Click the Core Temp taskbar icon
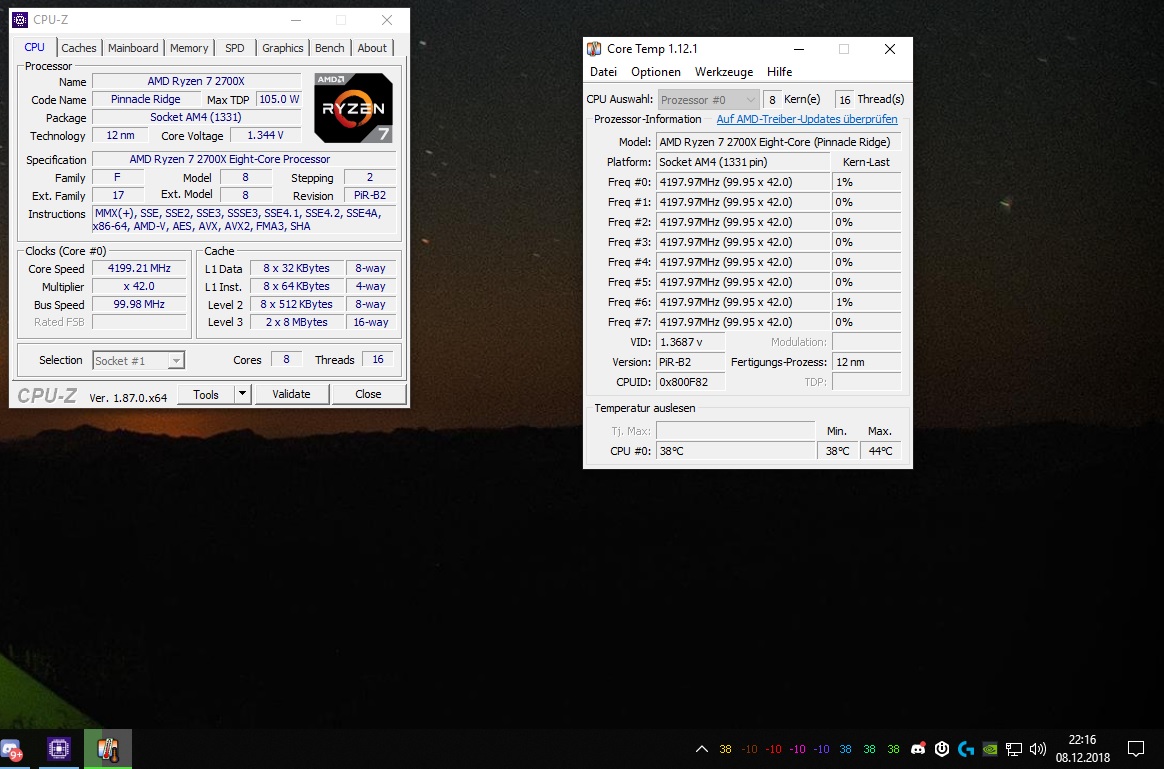The width and height of the screenshot is (1164, 769). [x=108, y=749]
